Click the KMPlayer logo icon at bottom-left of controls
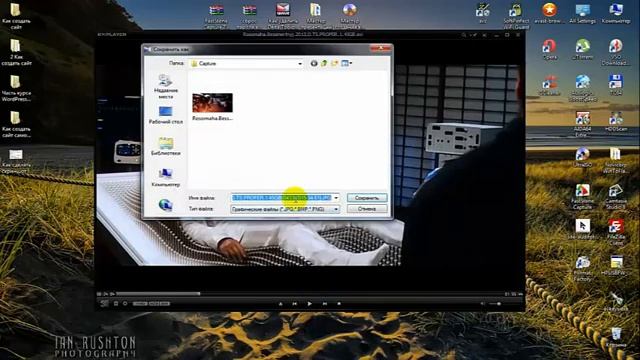640x360 pixels. point(104,303)
